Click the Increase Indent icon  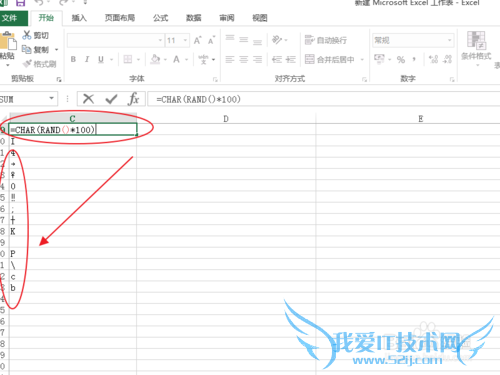(290, 60)
